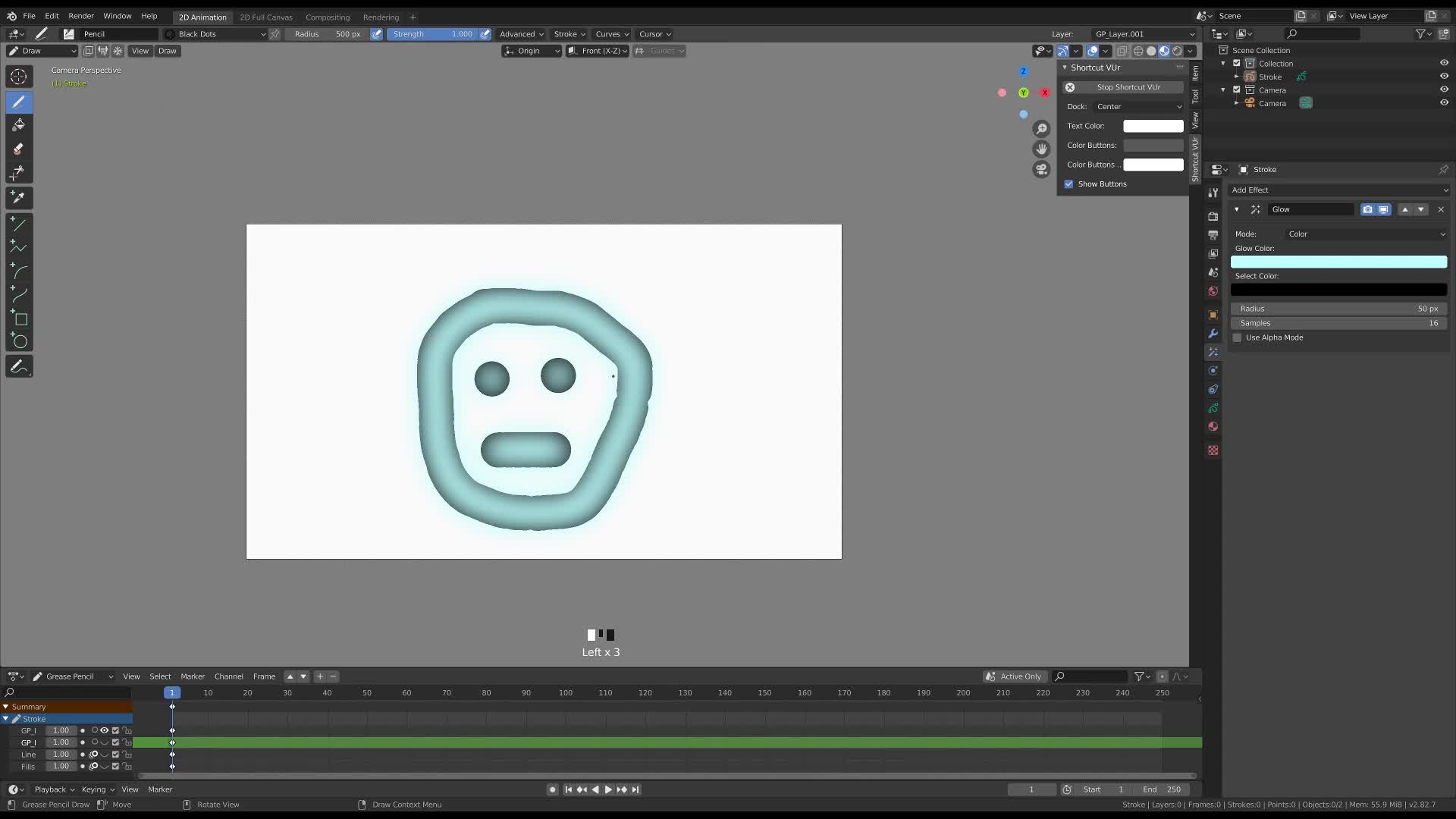Open the Dock Center dropdown
The width and height of the screenshot is (1456, 819).
pyautogui.click(x=1137, y=107)
